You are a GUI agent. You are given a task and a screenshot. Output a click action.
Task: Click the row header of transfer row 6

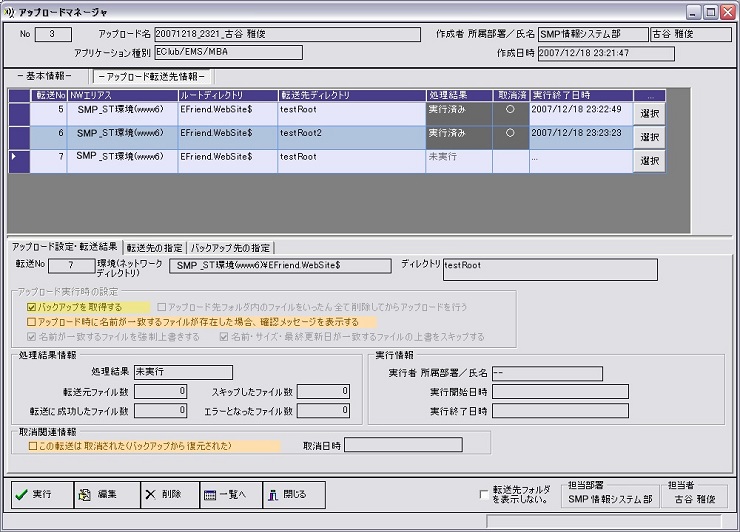pyautogui.click(x=19, y=137)
